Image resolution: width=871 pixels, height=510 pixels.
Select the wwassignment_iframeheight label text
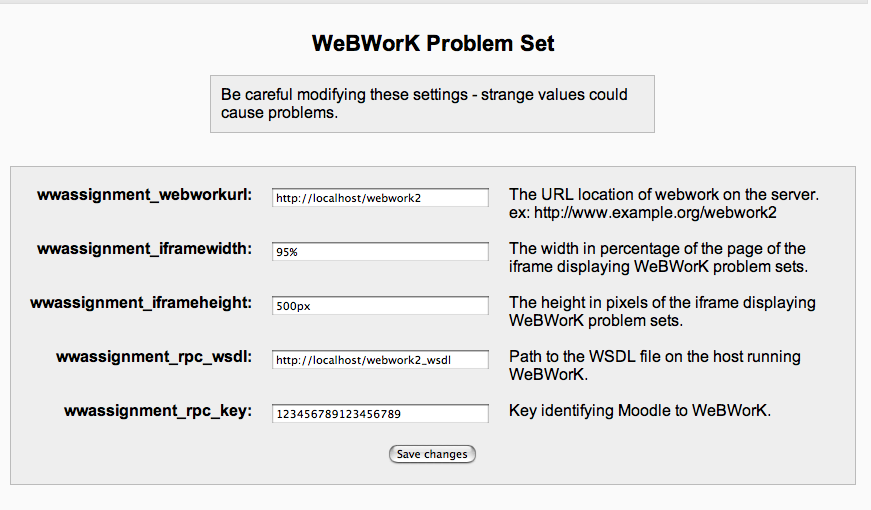tap(141, 303)
